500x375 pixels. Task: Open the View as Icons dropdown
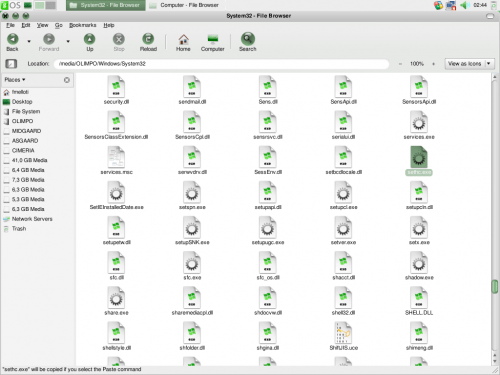pyautogui.click(x=469, y=64)
